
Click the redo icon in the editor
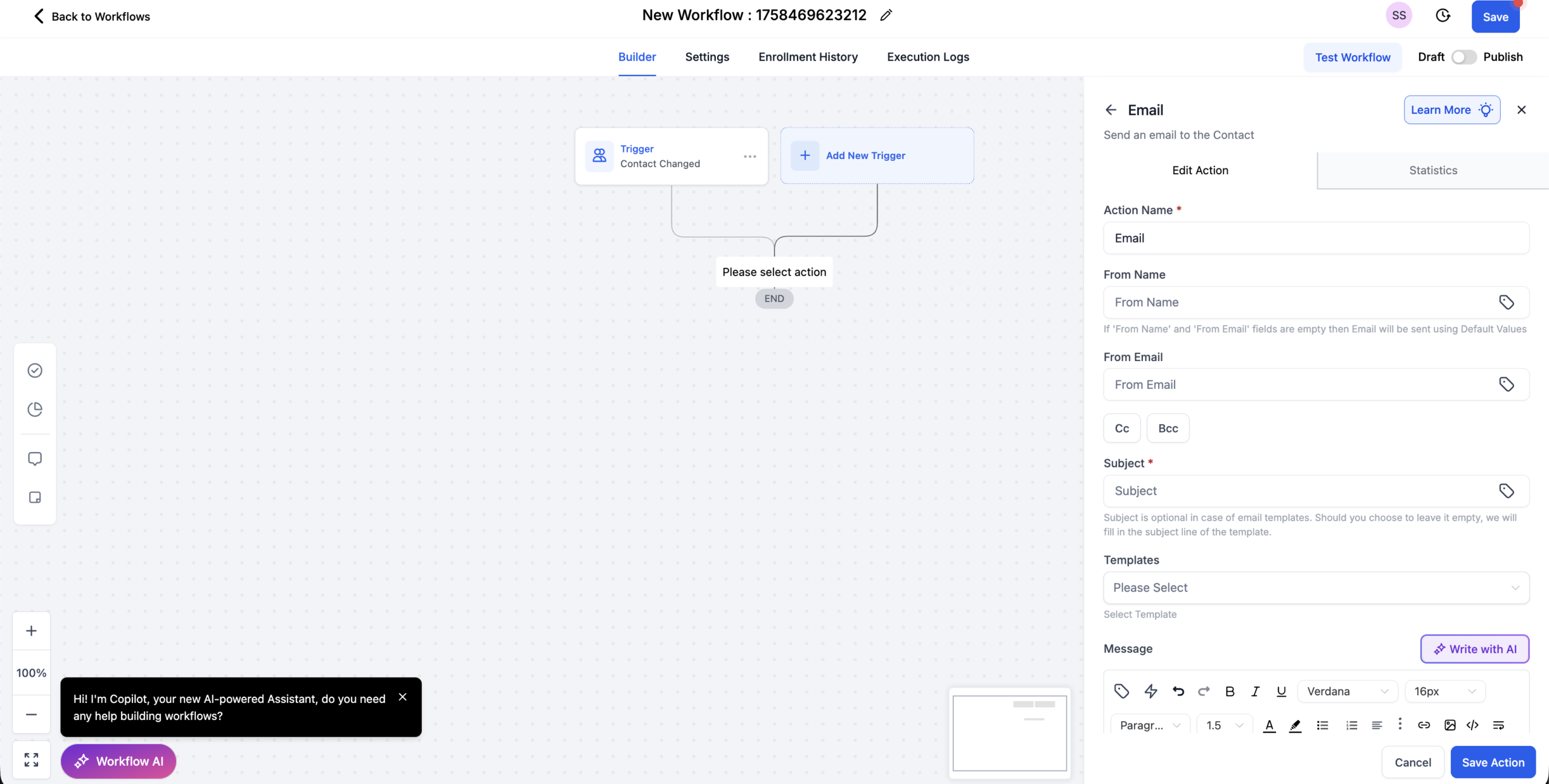coord(1204,691)
